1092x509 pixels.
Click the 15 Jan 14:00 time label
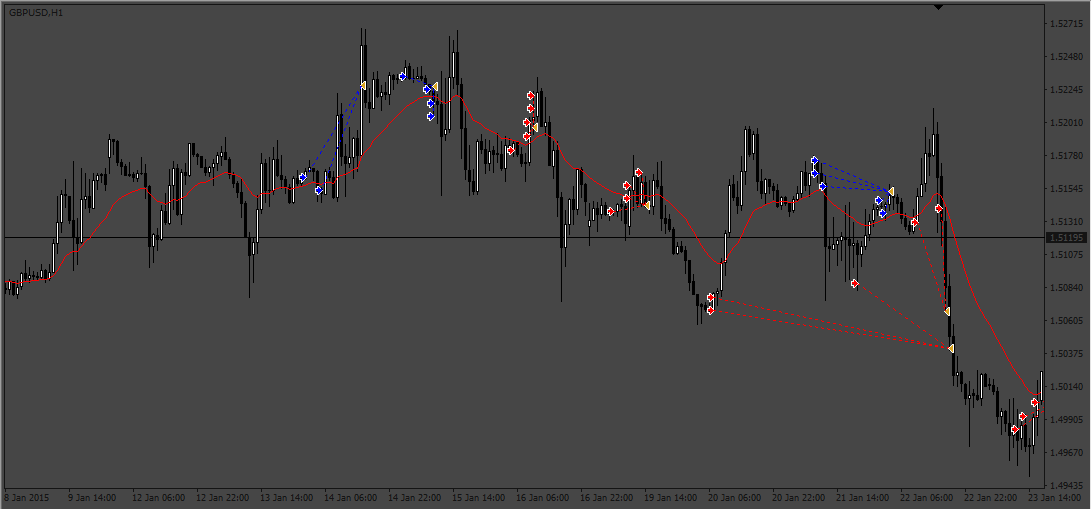coord(481,499)
